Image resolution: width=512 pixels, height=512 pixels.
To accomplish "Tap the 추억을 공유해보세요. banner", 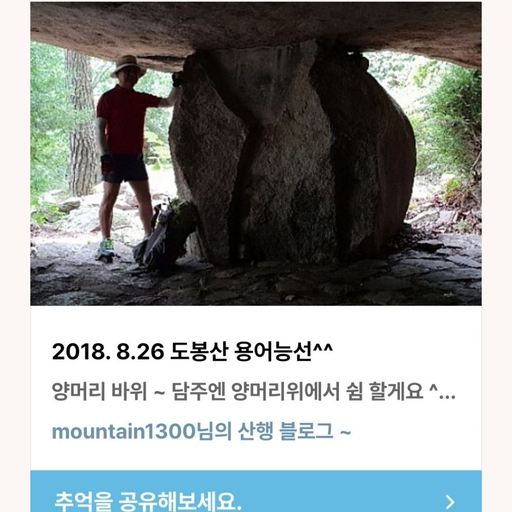I will point(256,491).
